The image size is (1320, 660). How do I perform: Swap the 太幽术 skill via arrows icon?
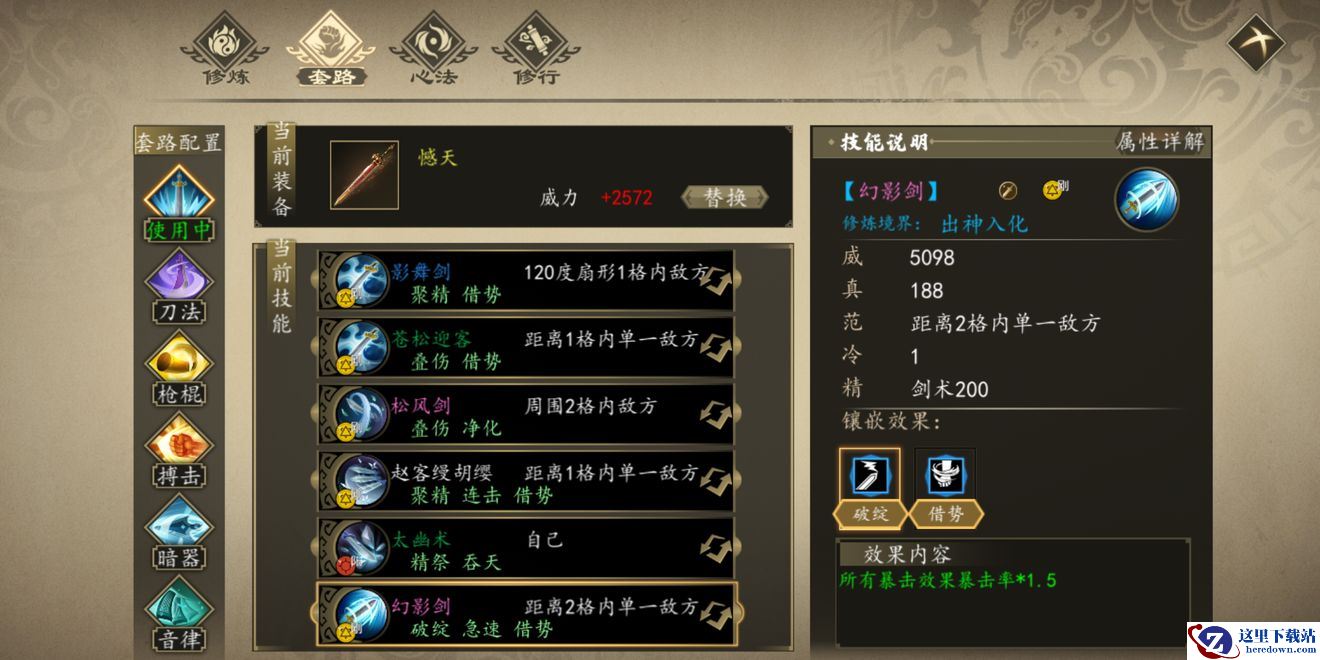pyautogui.click(x=714, y=548)
